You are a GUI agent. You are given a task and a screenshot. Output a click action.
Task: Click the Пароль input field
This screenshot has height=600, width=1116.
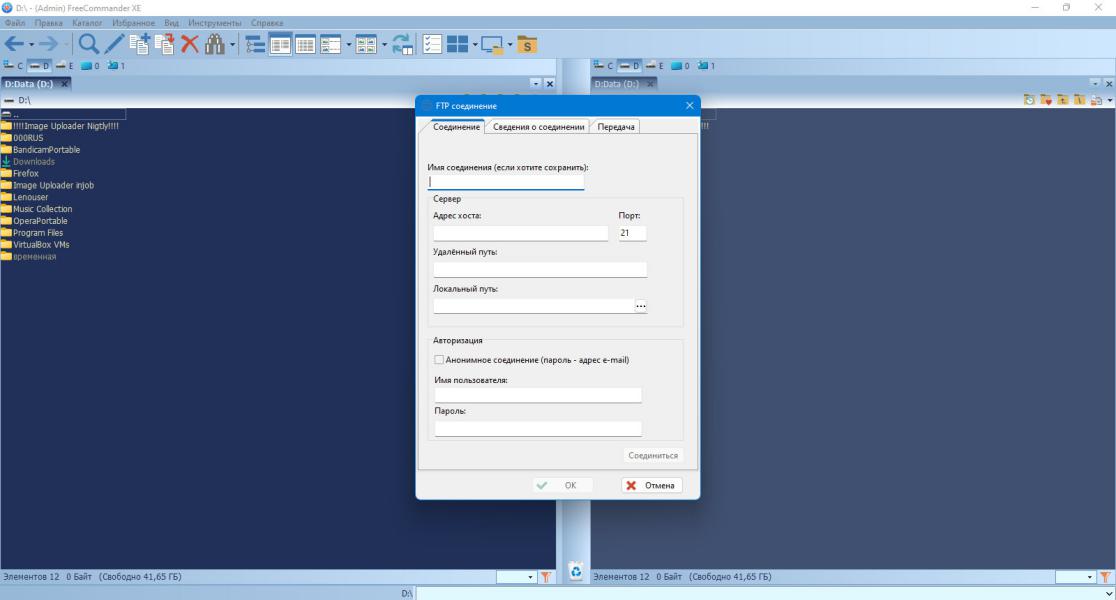click(x=537, y=428)
